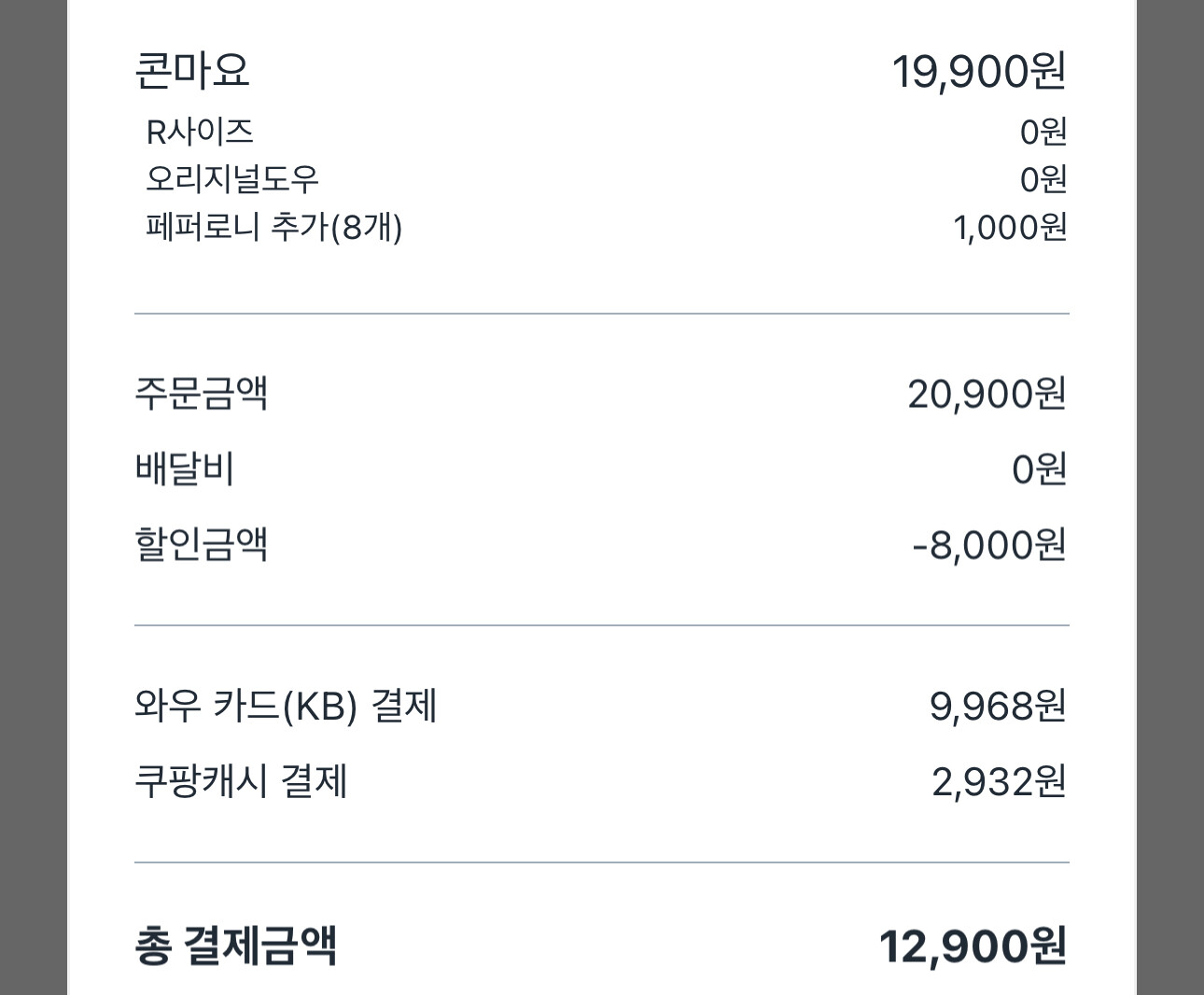Click the 와우 카드(KB) 결제 label
The height and width of the screenshot is (995, 1204).
(286, 706)
